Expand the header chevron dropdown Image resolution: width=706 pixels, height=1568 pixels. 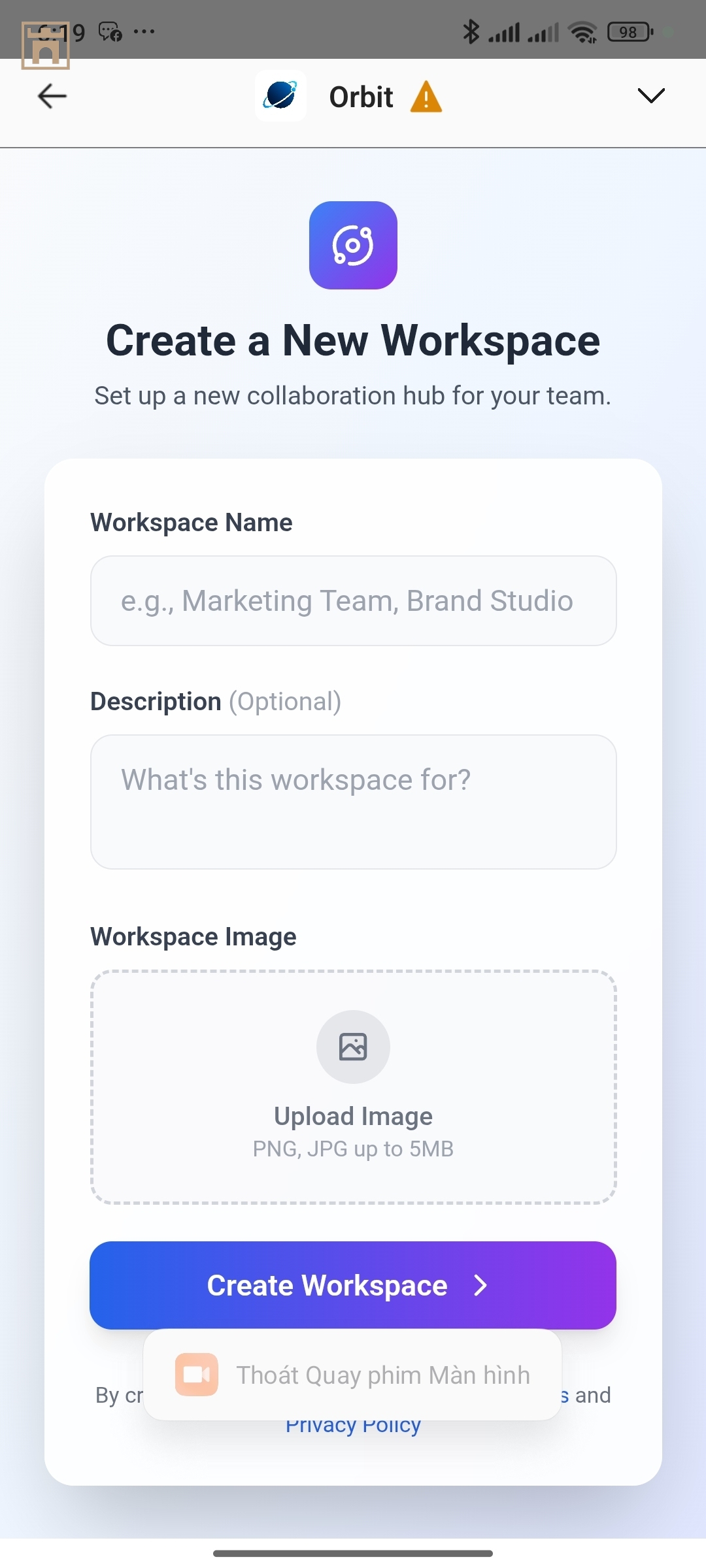tap(650, 96)
